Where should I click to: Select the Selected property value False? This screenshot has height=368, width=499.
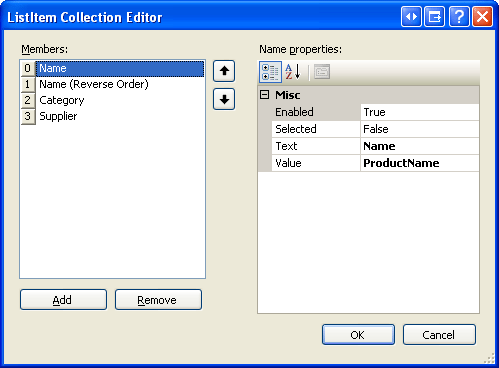(420, 129)
